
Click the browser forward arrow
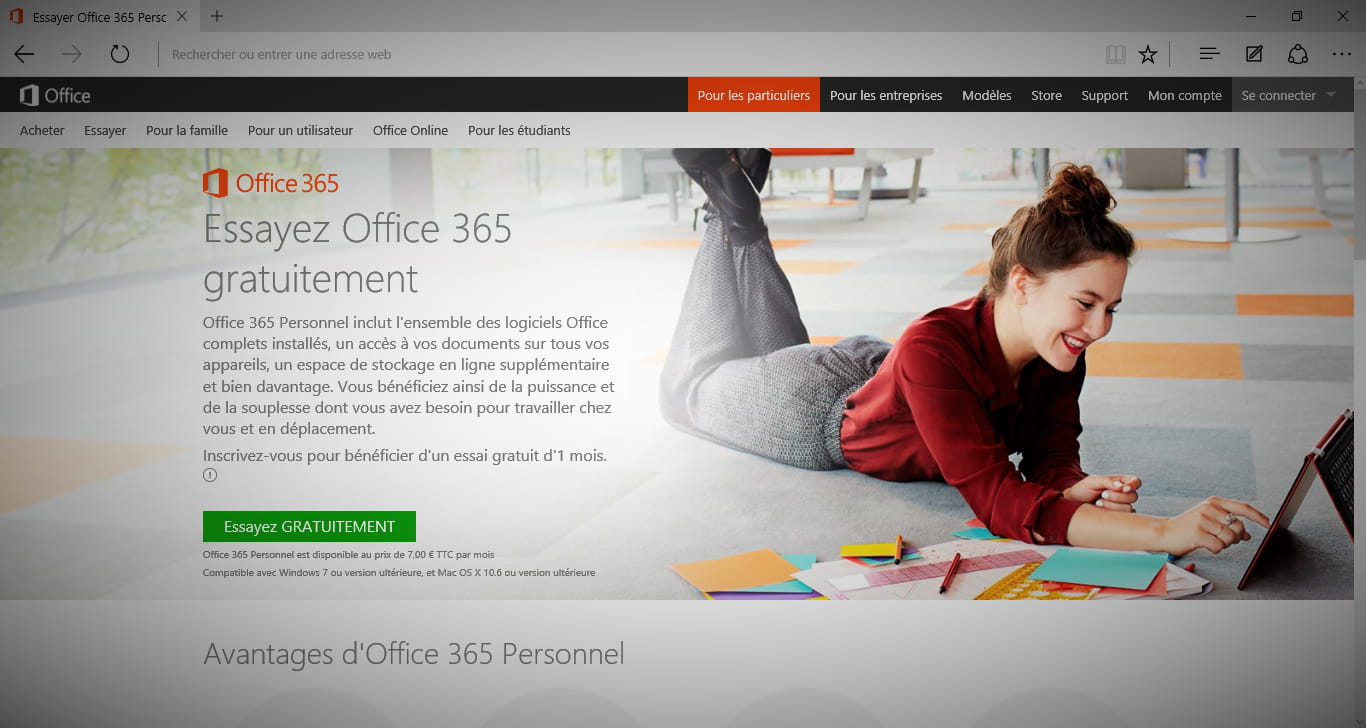[x=71, y=55]
